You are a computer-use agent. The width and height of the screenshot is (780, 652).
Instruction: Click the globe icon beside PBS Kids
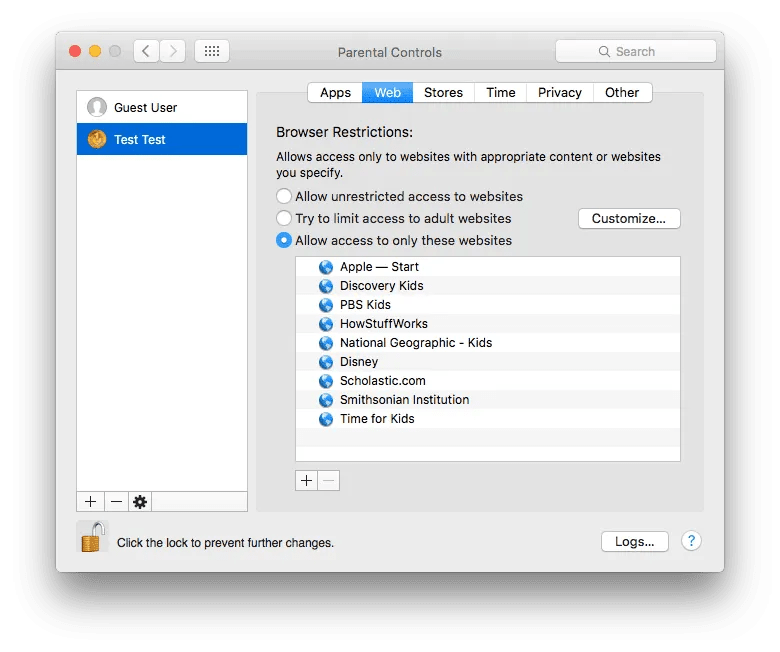(326, 305)
